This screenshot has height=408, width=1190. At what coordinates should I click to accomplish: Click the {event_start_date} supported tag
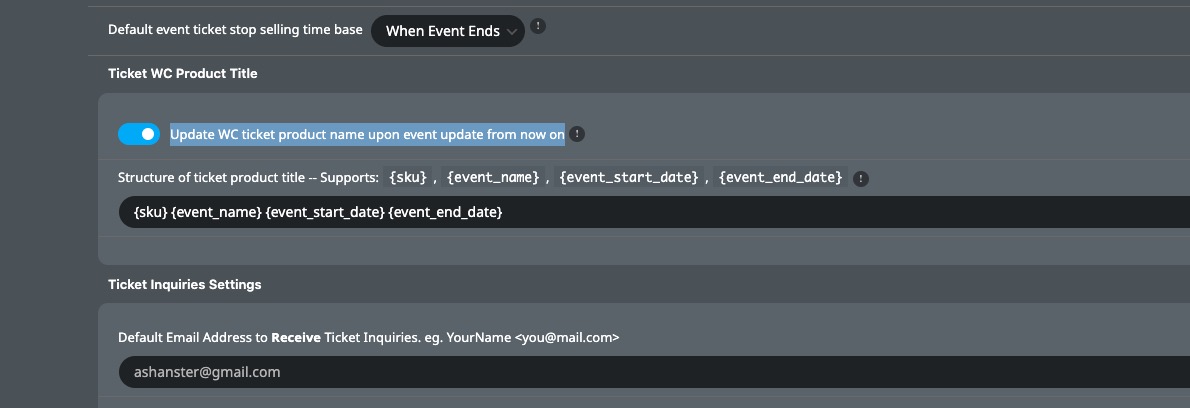tap(628, 177)
